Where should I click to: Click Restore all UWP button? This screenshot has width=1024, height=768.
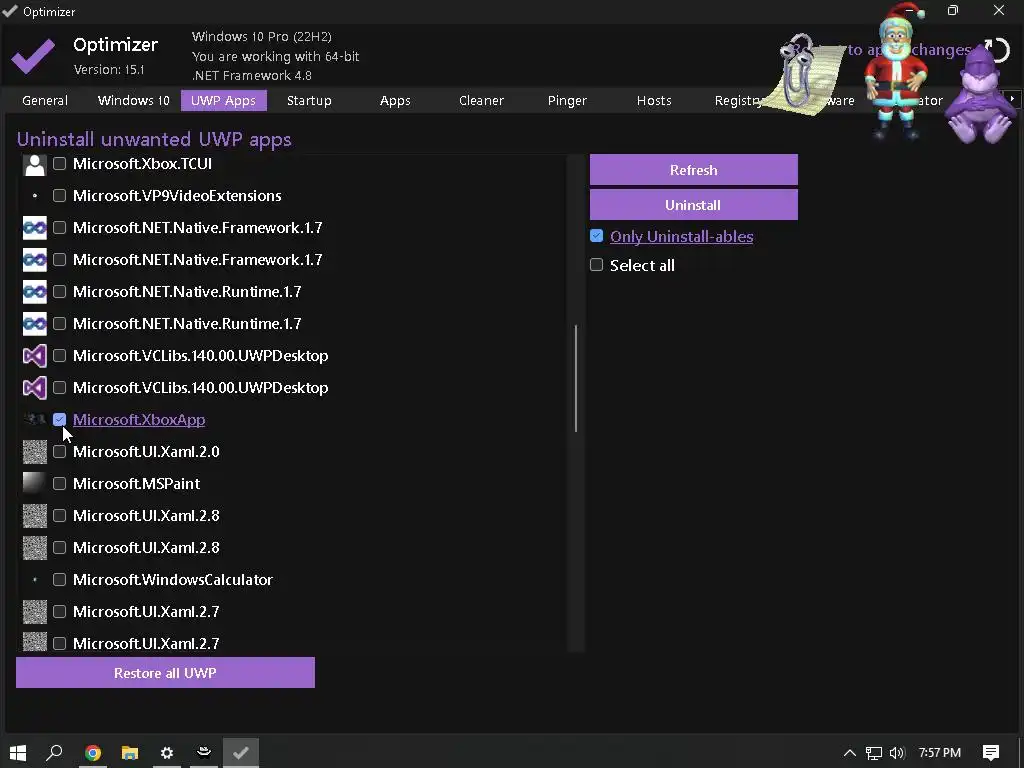[x=165, y=673]
